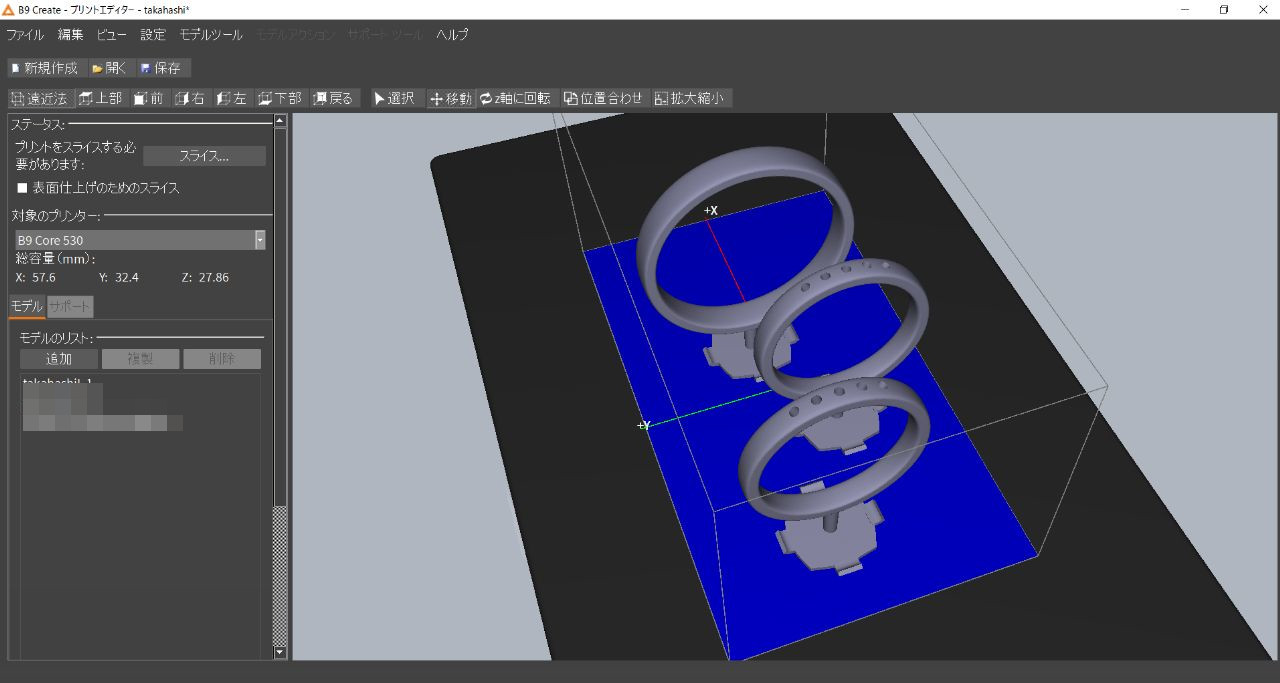Click the 複製 duplicate button
Viewport: 1280px width, 683px height.
[140, 359]
